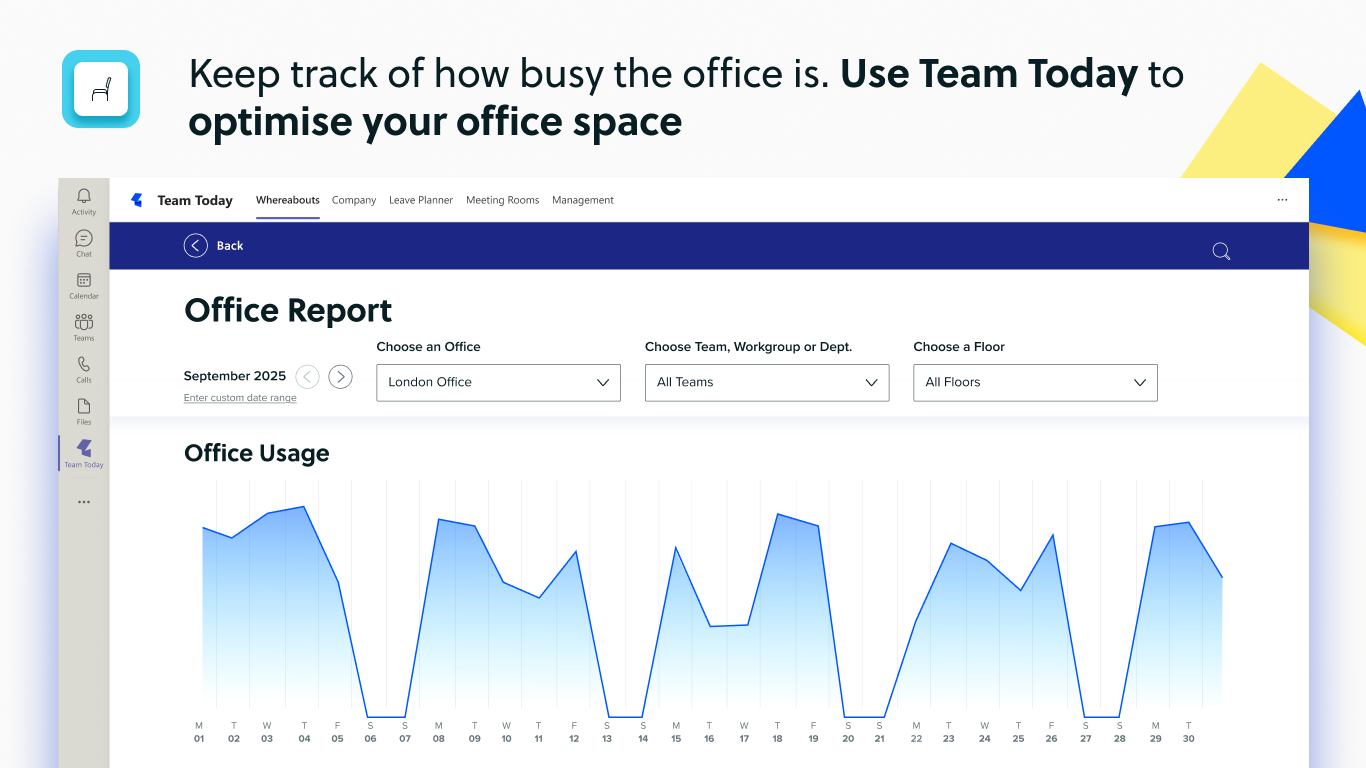Click the September 2025 month label
The width and height of the screenshot is (1366, 768).
click(x=235, y=376)
